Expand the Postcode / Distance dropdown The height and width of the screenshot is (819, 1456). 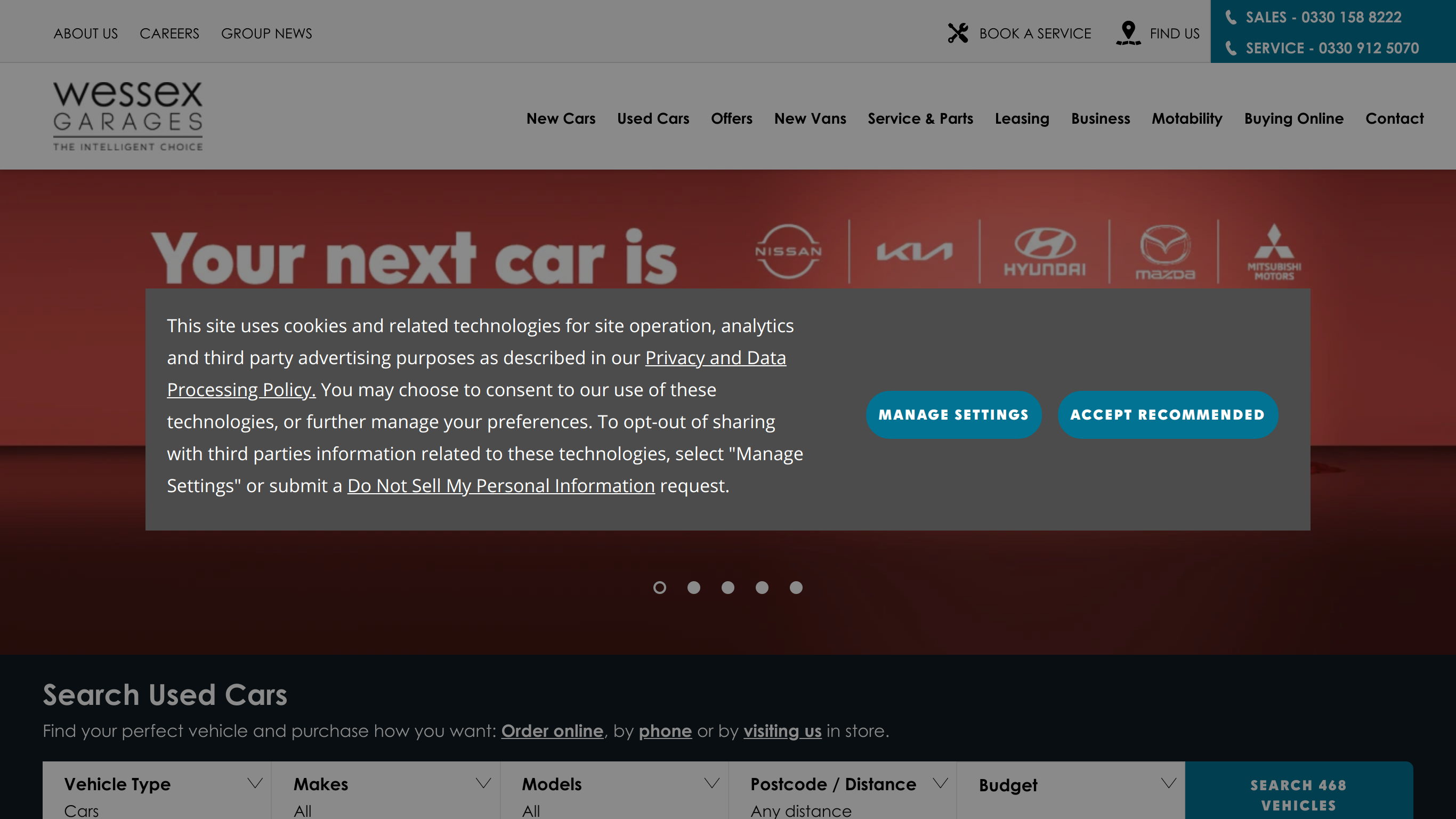pos(843,791)
